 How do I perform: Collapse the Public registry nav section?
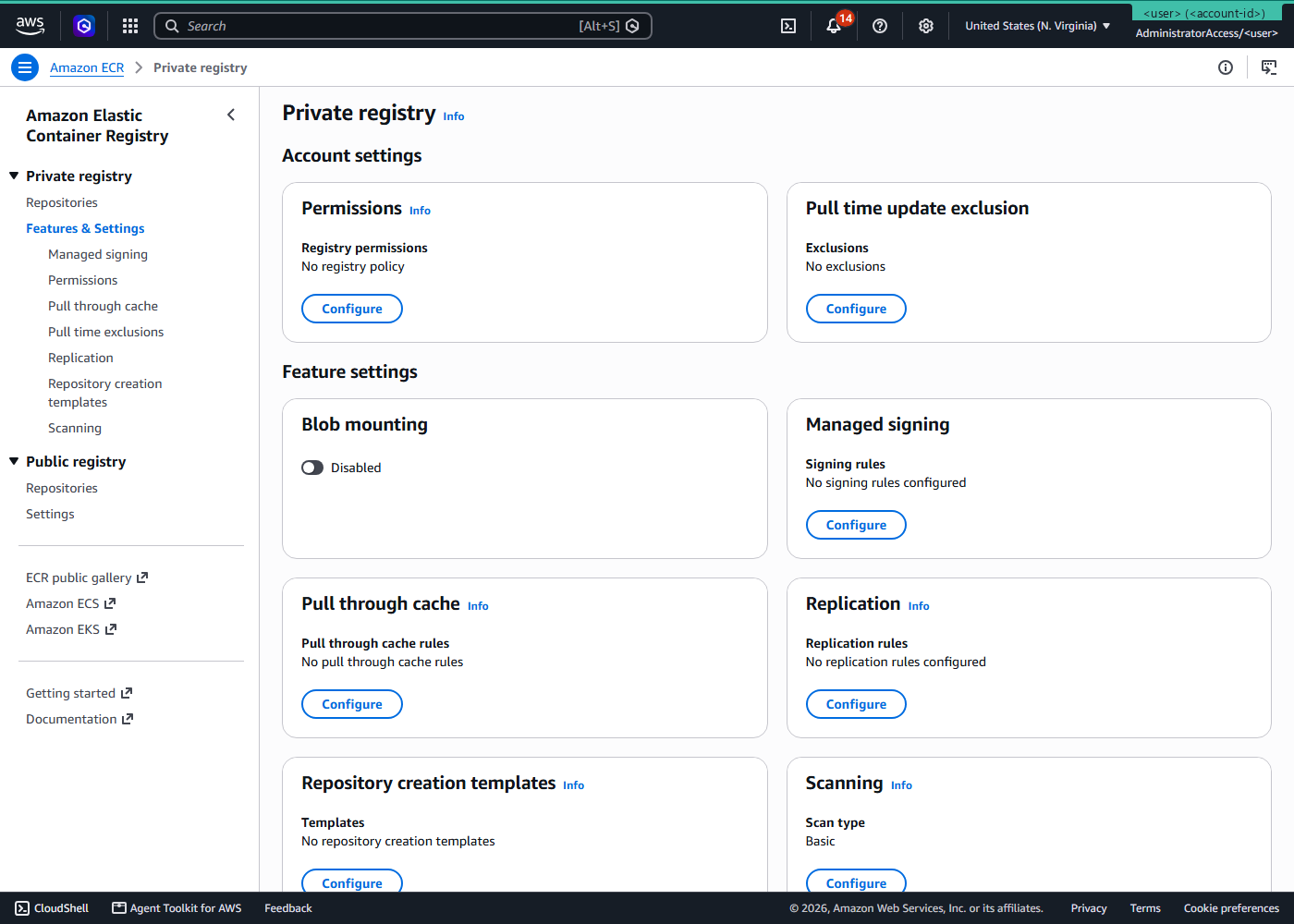(14, 461)
